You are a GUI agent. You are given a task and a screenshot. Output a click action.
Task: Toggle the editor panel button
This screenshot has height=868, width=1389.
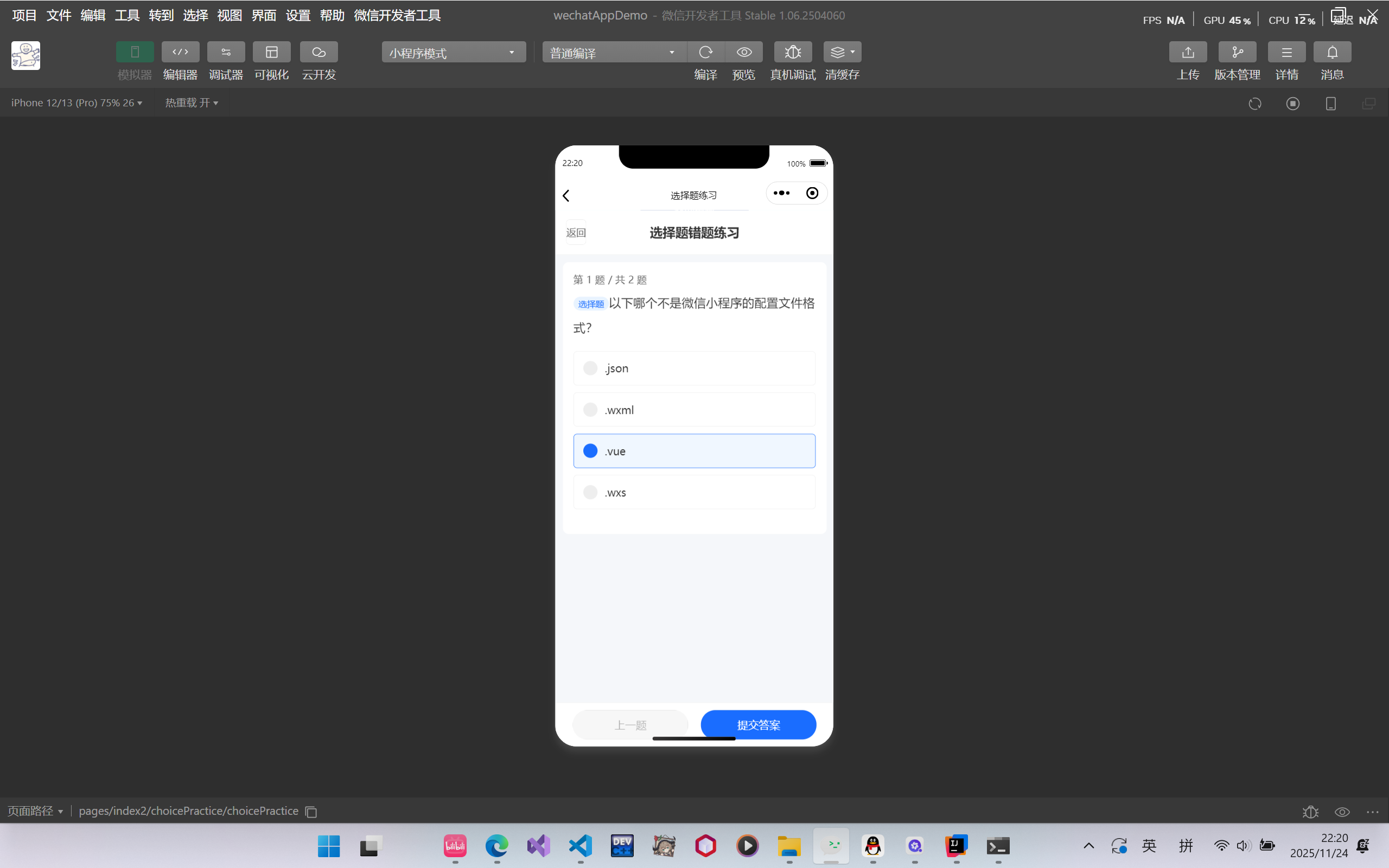coord(180,52)
